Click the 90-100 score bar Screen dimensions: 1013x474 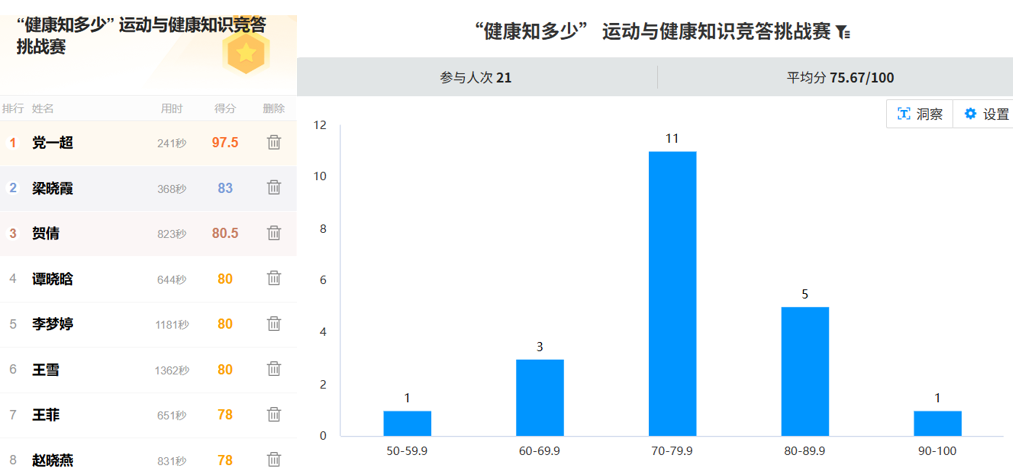937,423
